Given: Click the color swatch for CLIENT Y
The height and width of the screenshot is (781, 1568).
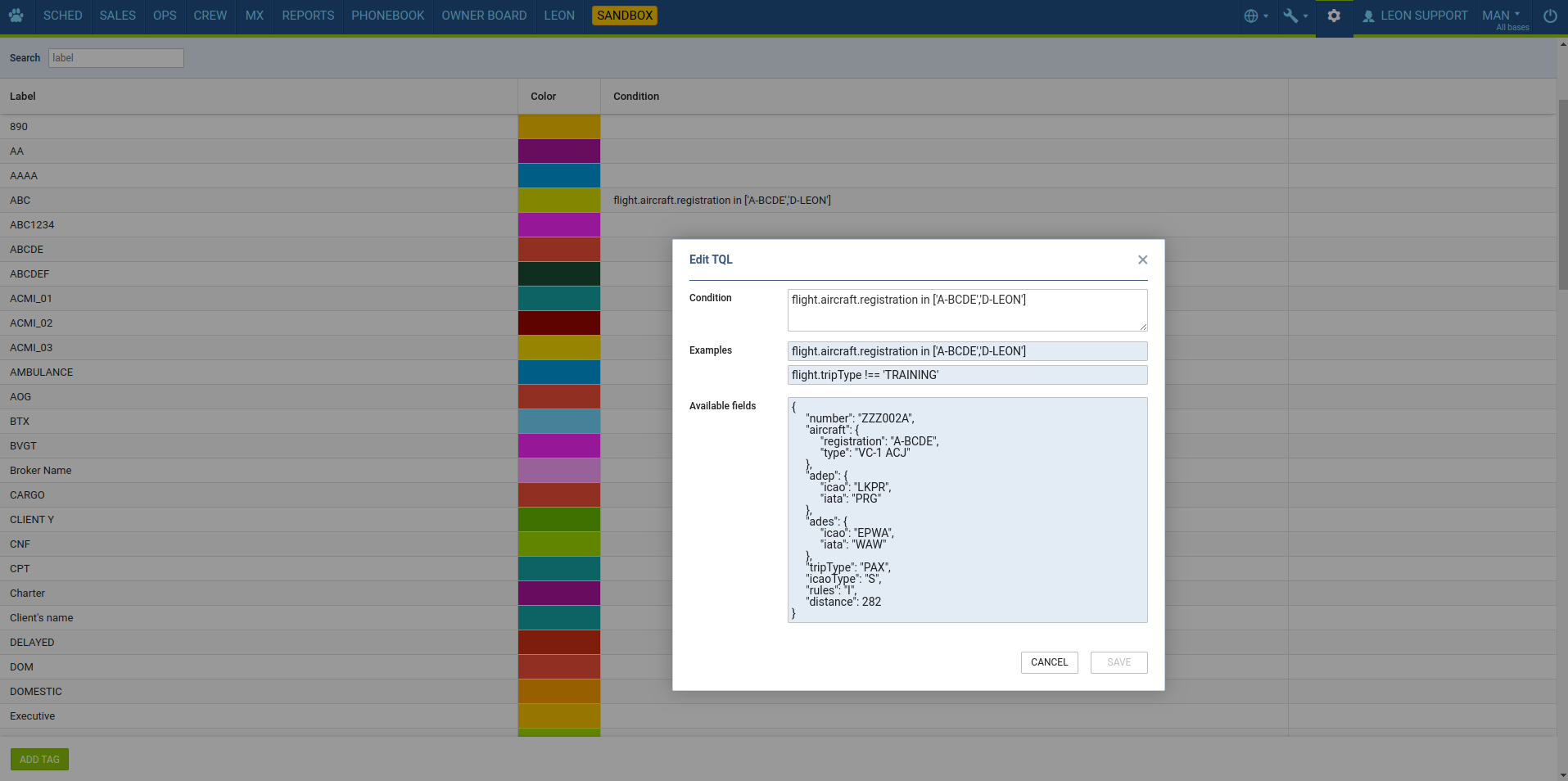Looking at the screenshot, I should [559, 520].
